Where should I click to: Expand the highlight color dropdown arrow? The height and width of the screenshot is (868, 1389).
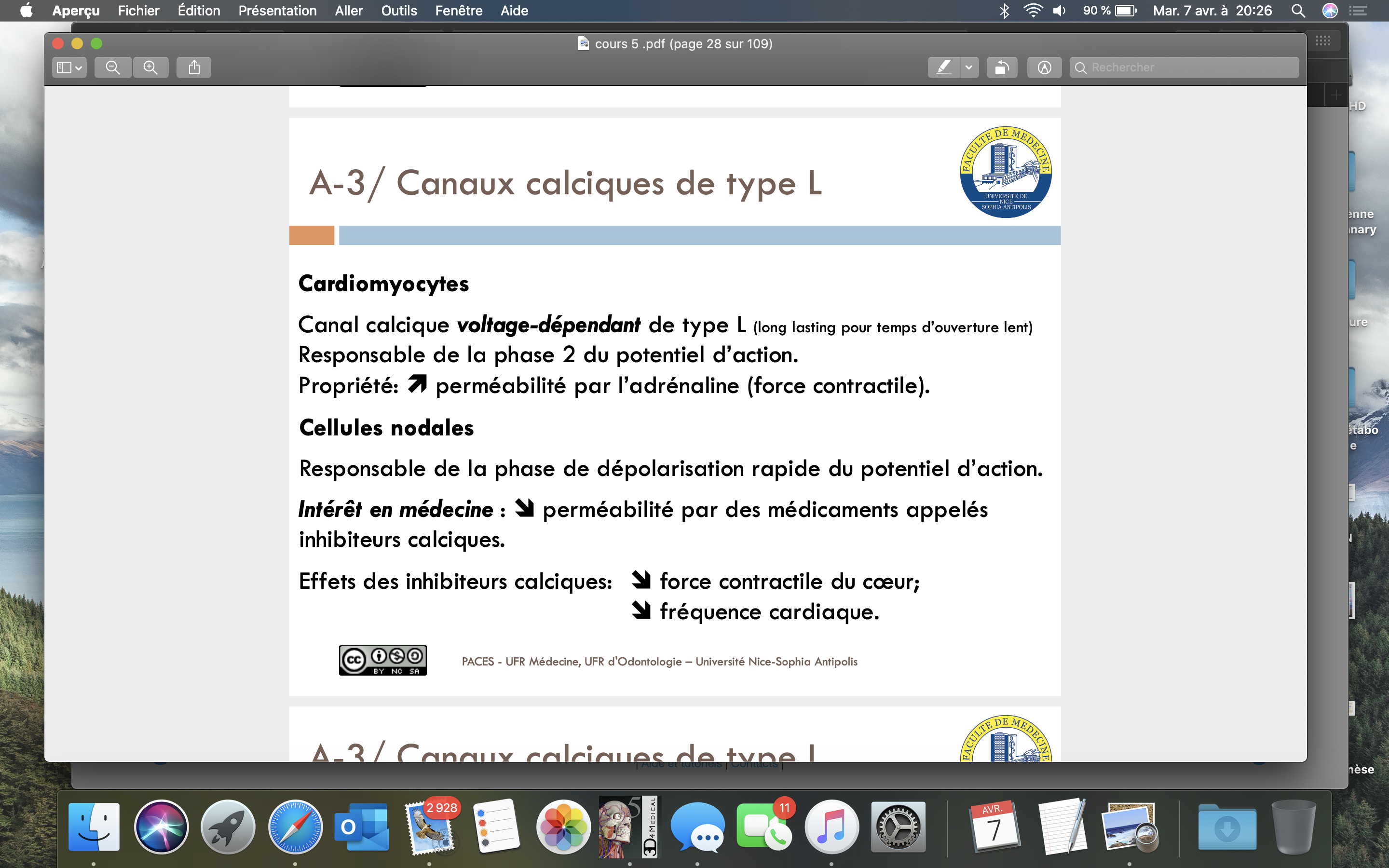[x=969, y=68]
